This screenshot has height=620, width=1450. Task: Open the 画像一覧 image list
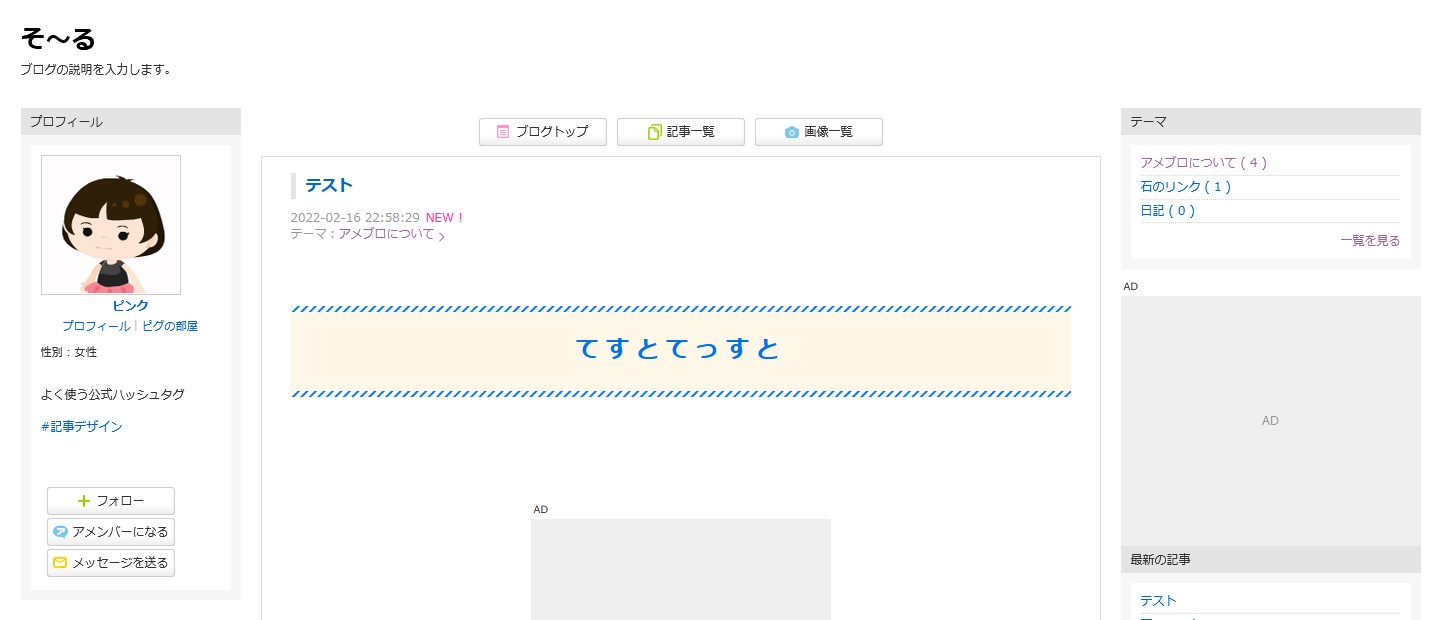click(x=819, y=132)
